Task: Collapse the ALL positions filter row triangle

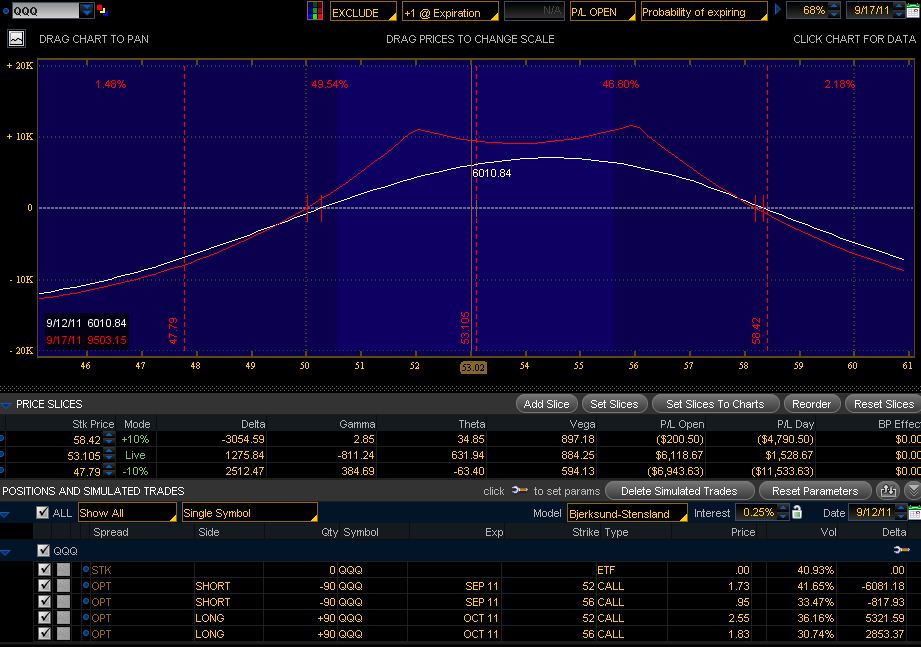Action: pyautogui.click(x=5, y=514)
